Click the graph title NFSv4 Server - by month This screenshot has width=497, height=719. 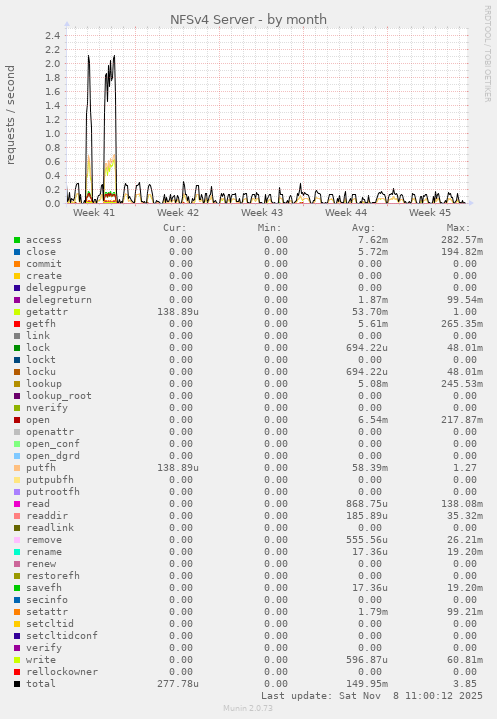(x=248, y=20)
